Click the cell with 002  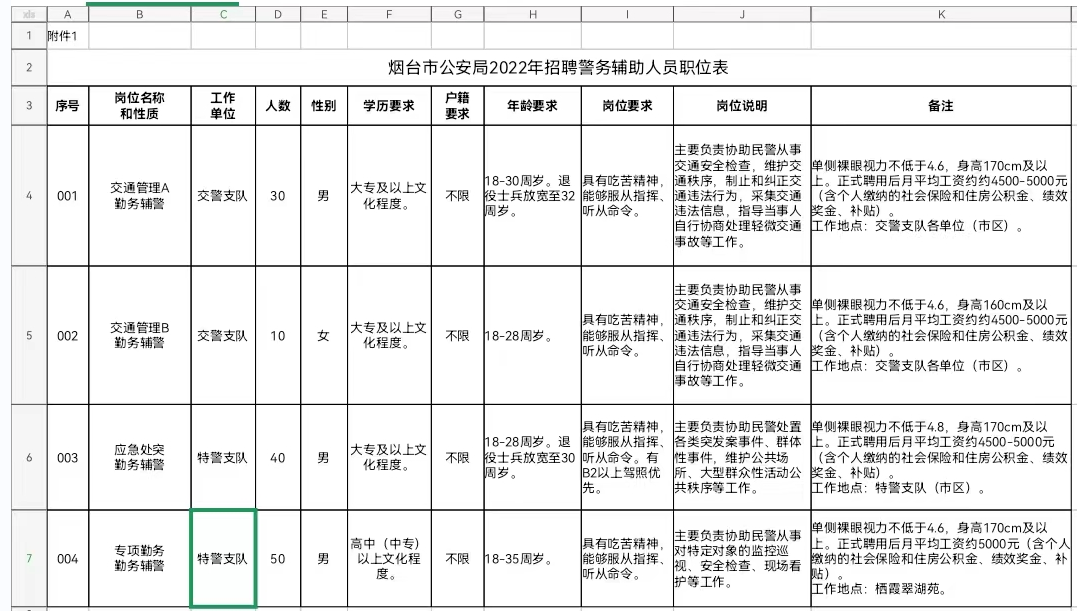point(67,336)
